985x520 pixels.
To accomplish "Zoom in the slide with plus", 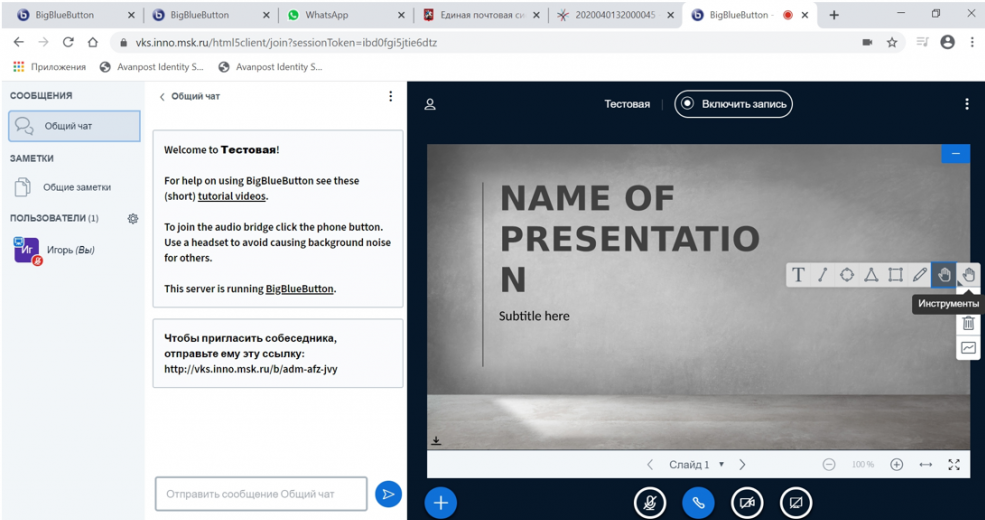I will tap(896, 465).
